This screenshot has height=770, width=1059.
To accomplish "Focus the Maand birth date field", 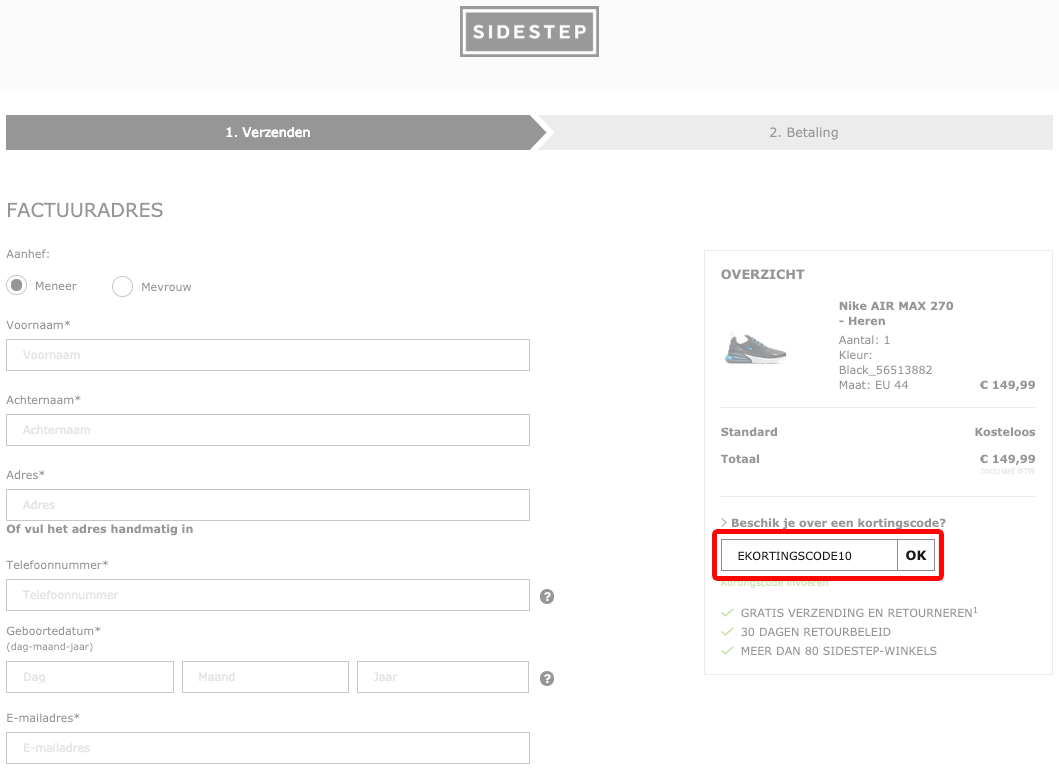I will [265, 677].
